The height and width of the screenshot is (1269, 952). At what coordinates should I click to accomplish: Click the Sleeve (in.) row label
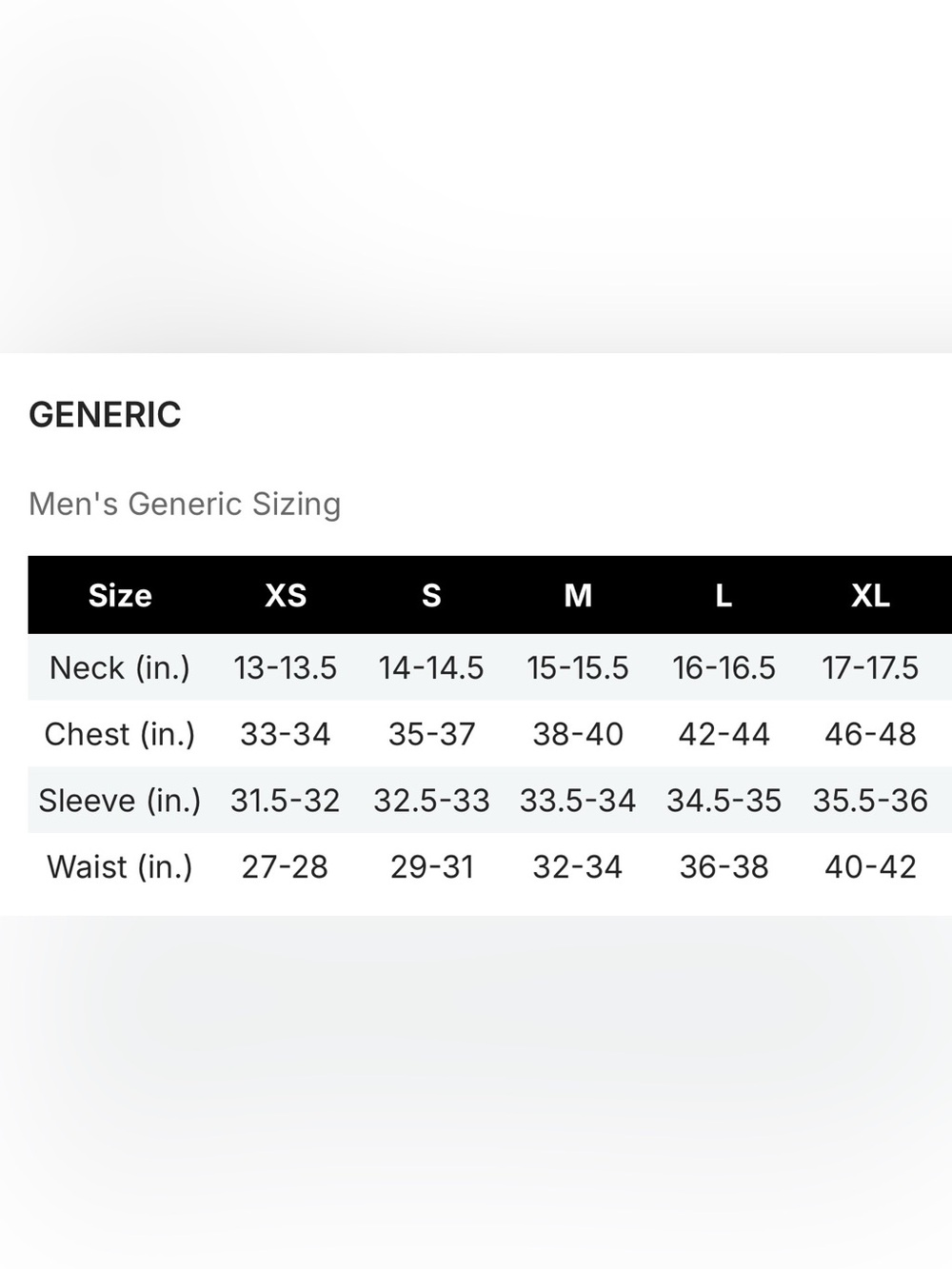coord(120,801)
